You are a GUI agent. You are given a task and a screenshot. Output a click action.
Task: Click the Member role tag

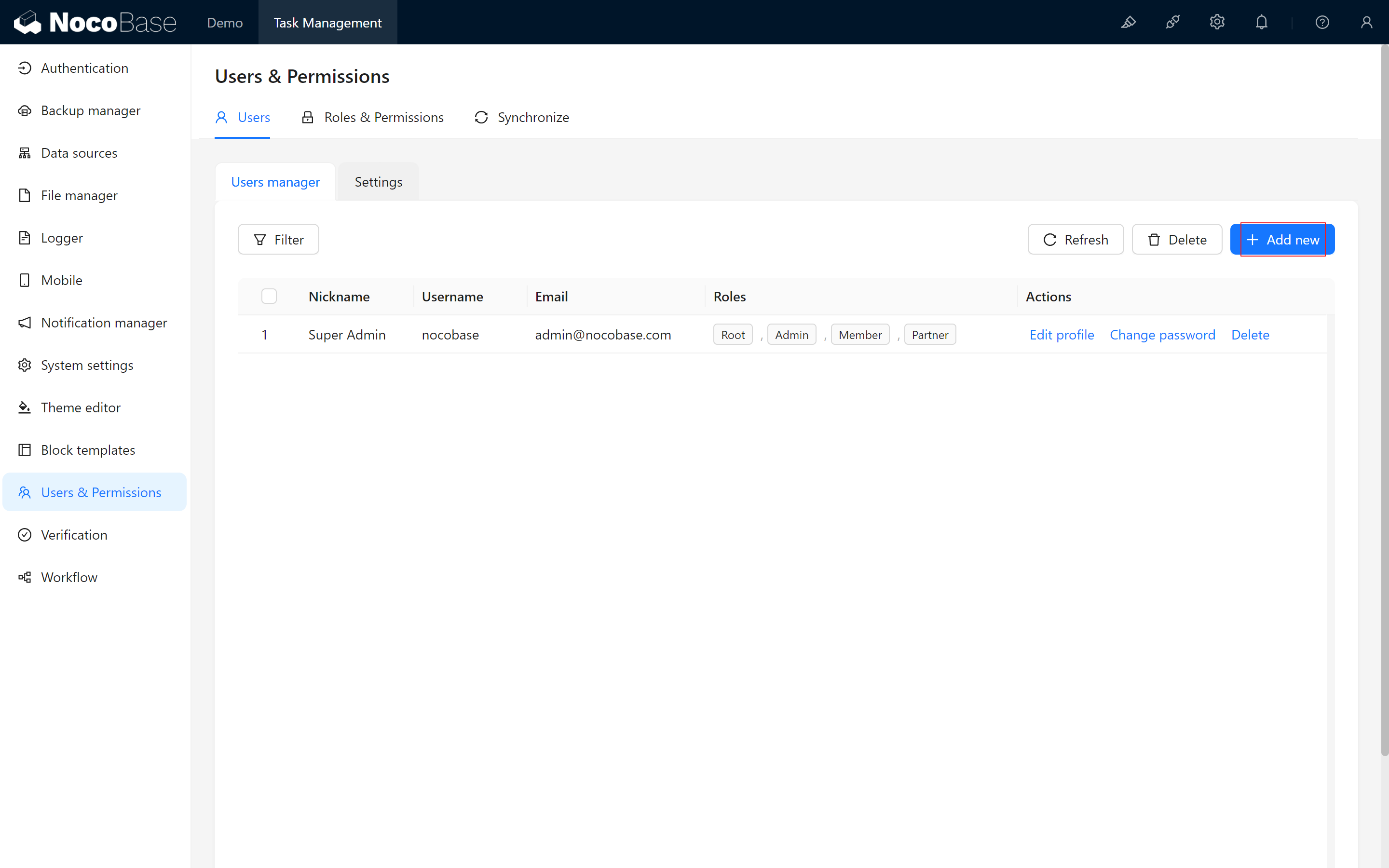(860, 335)
